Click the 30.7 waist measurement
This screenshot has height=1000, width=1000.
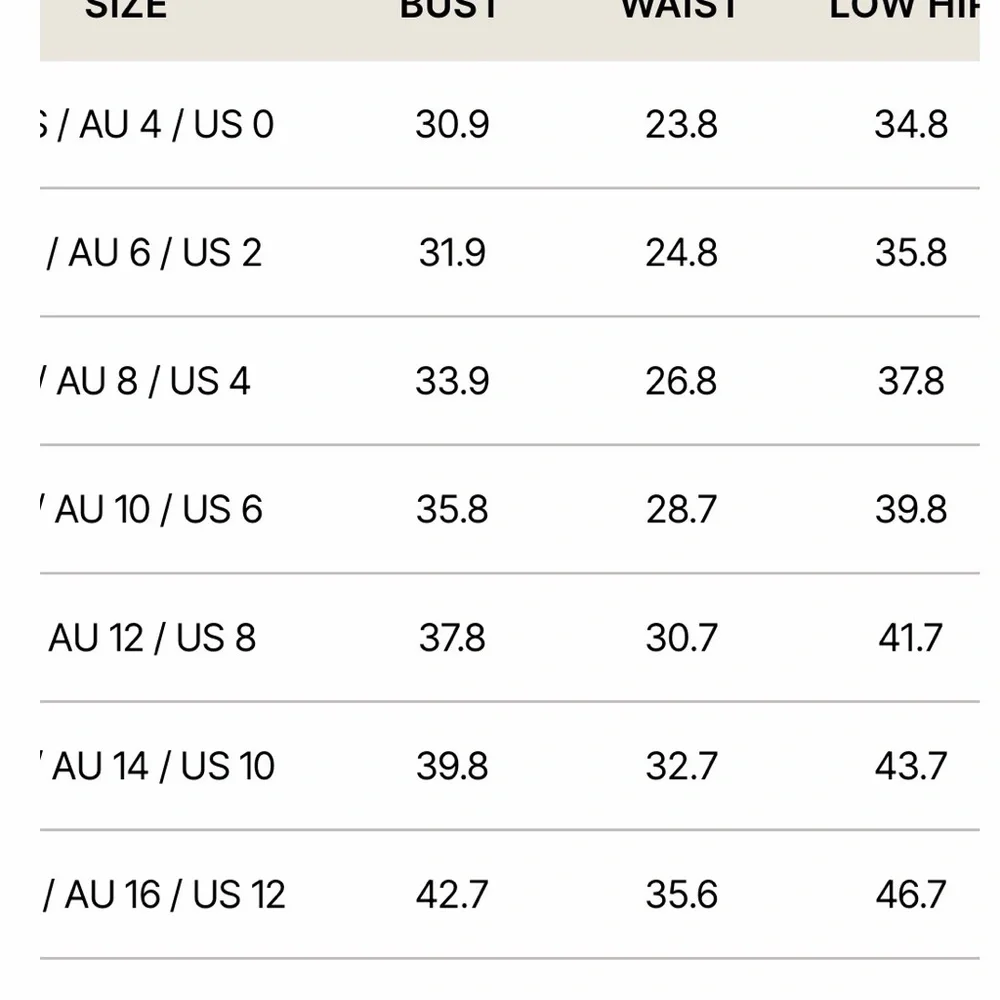point(681,638)
